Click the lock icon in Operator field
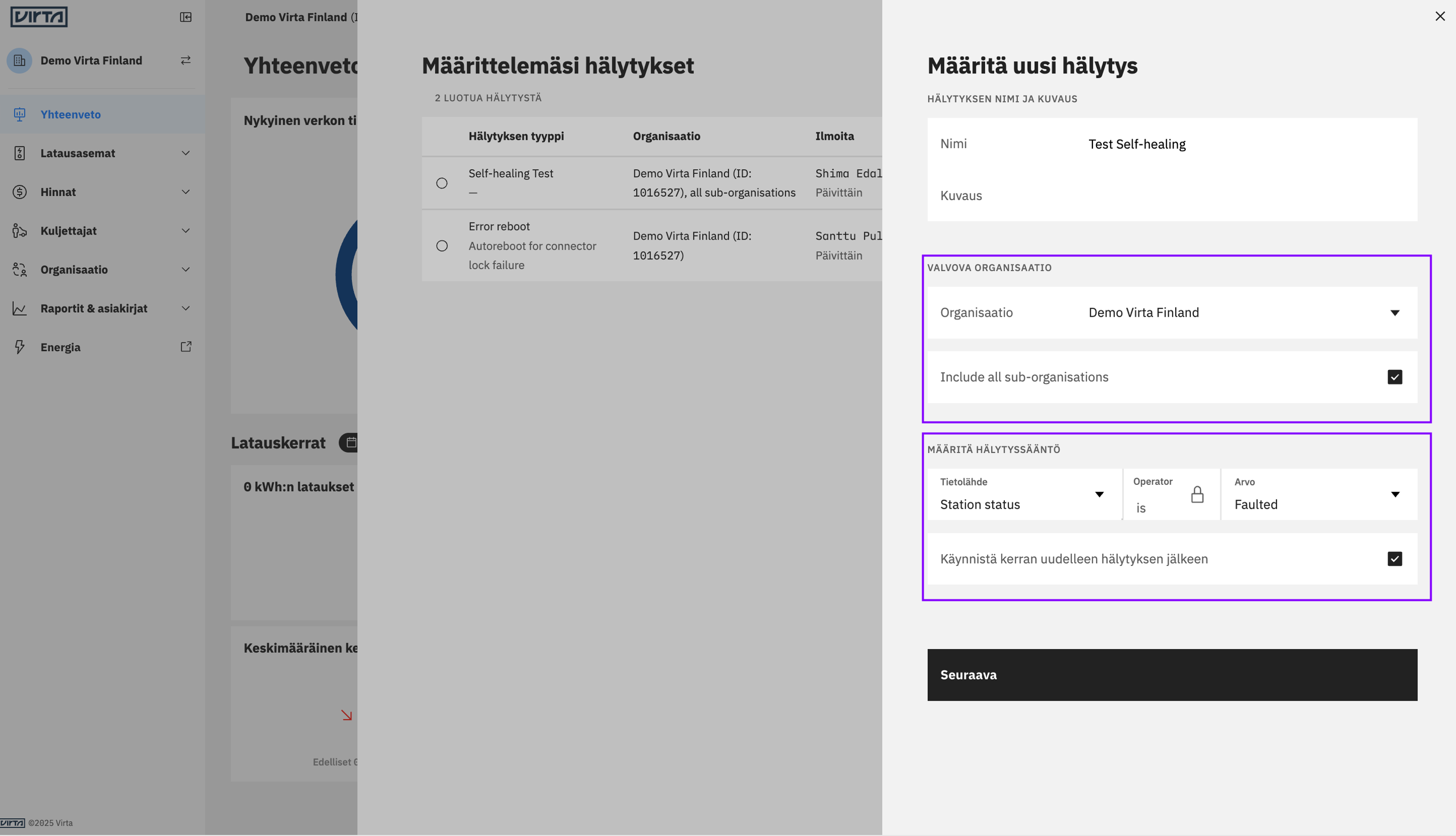The width and height of the screenshot is (1456, 836). [x=1197, y=495]
